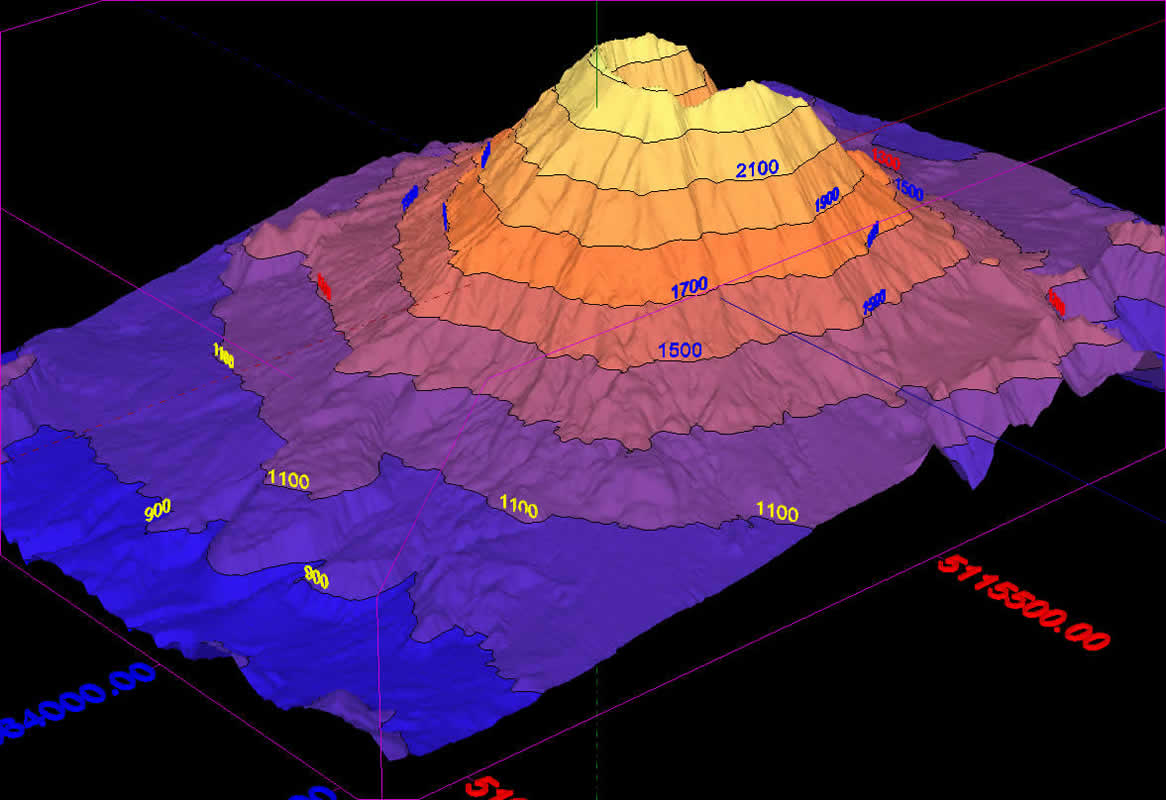Click the rightmost yellow 1100 contour label
The height and width of the screenshot is (800, 1166).
(x=777, y=512)
